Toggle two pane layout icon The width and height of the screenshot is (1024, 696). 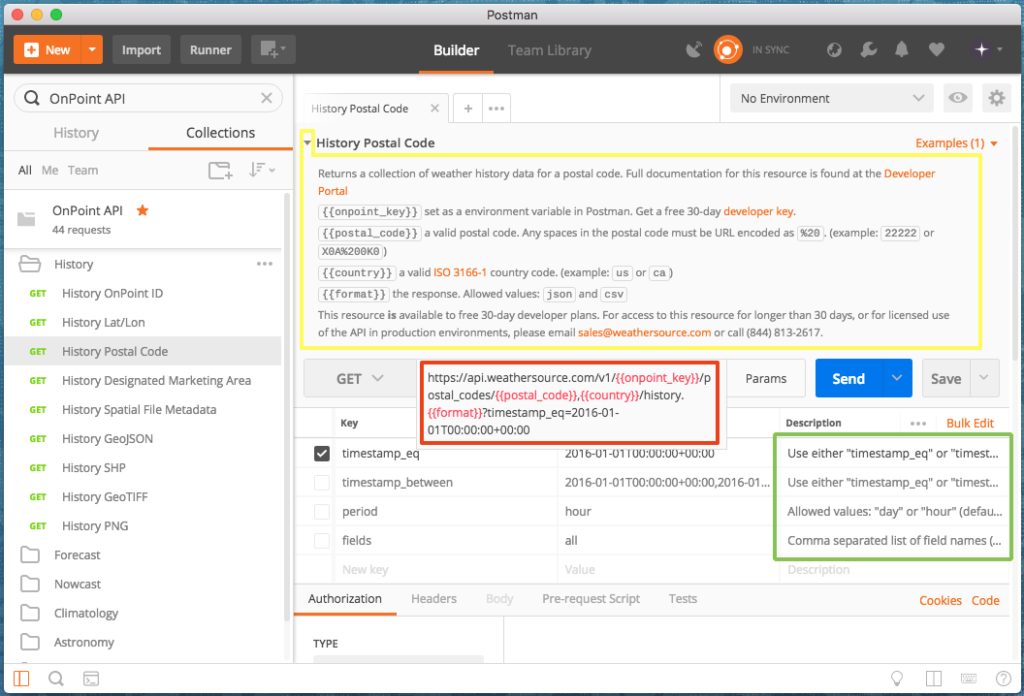934,679
